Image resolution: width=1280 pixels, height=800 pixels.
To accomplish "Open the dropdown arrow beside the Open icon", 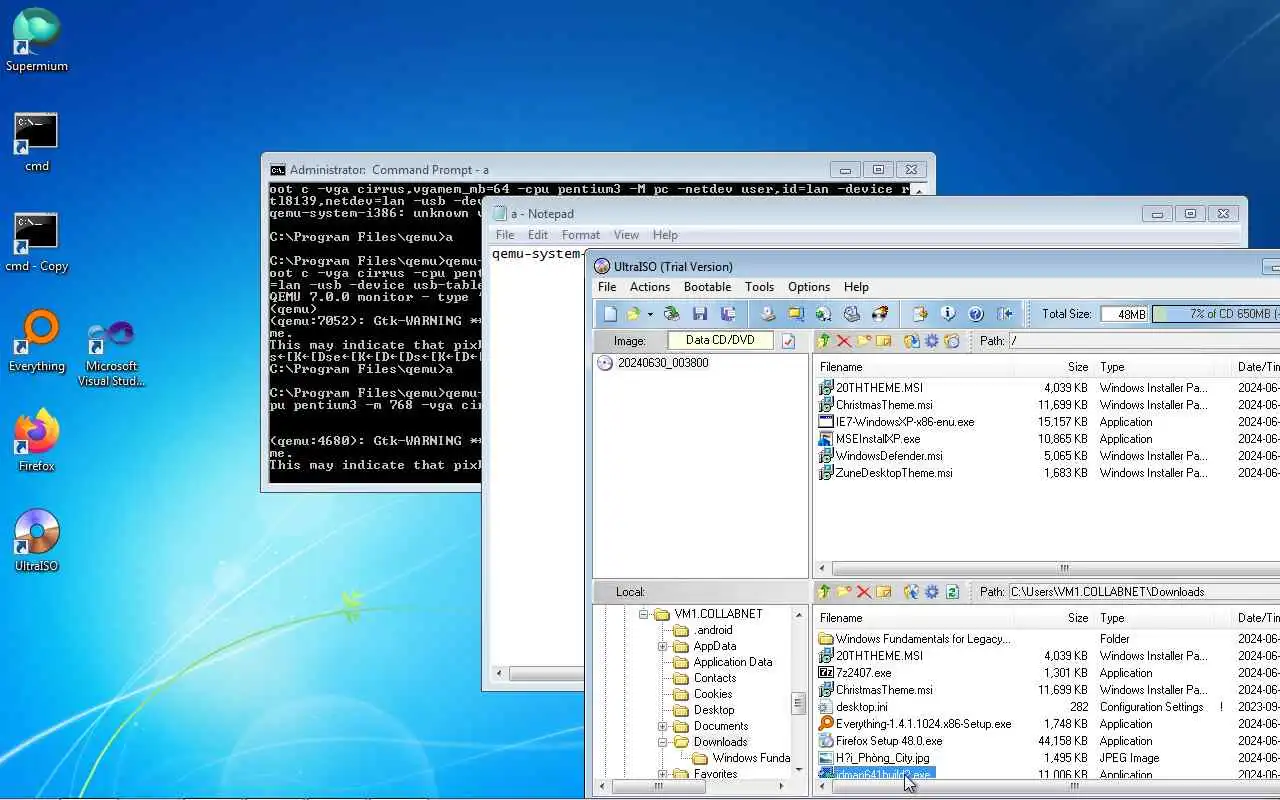I will click(x=650, y=314).
